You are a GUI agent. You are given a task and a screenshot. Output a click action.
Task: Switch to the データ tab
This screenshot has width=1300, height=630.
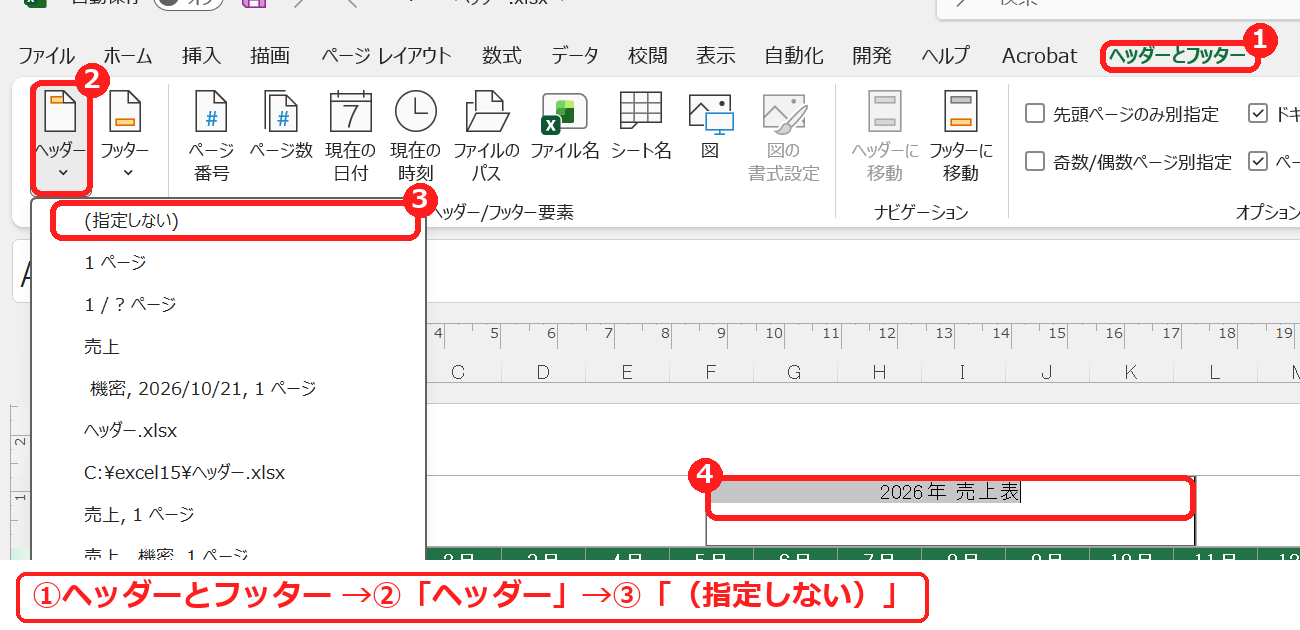pyautogui.click(x=575, y=56)
